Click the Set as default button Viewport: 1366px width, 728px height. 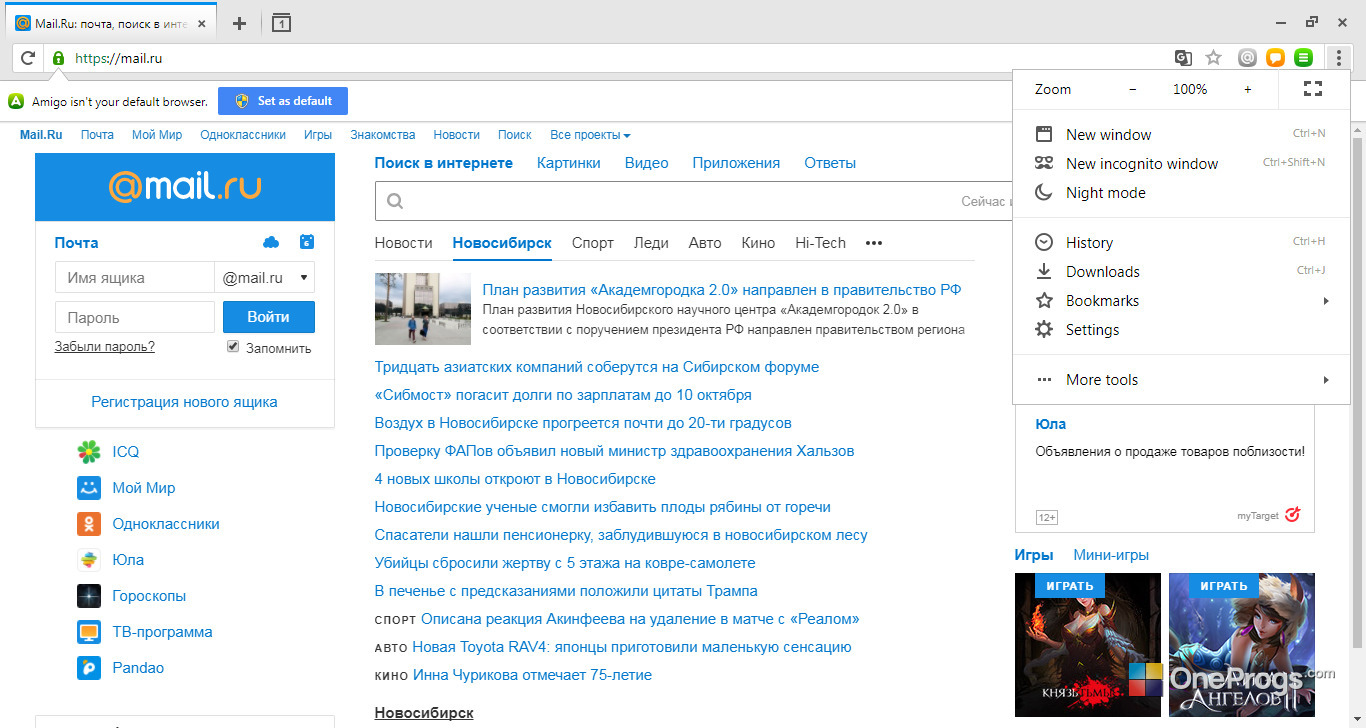pyautogui.click(x=283, y=101)
